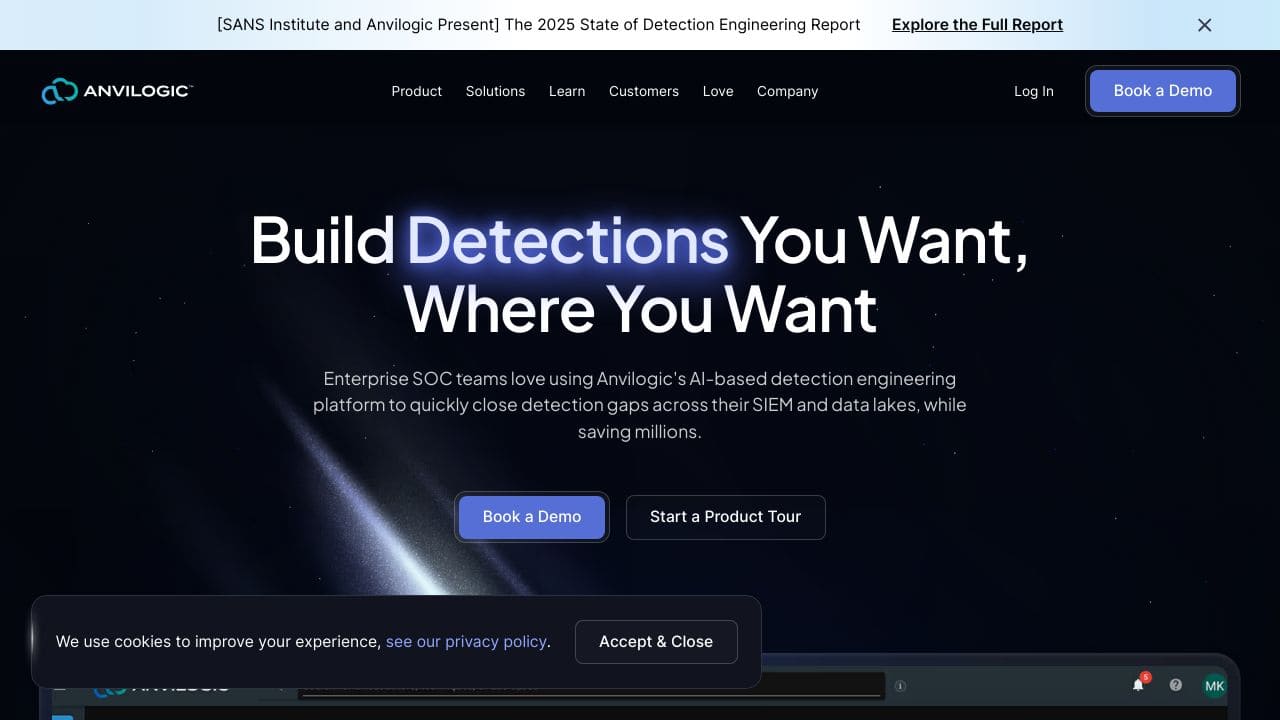This screenshot has height=720, width=1280.
Task: Accept & Close the cookie notice
Action: pos(656,642)
